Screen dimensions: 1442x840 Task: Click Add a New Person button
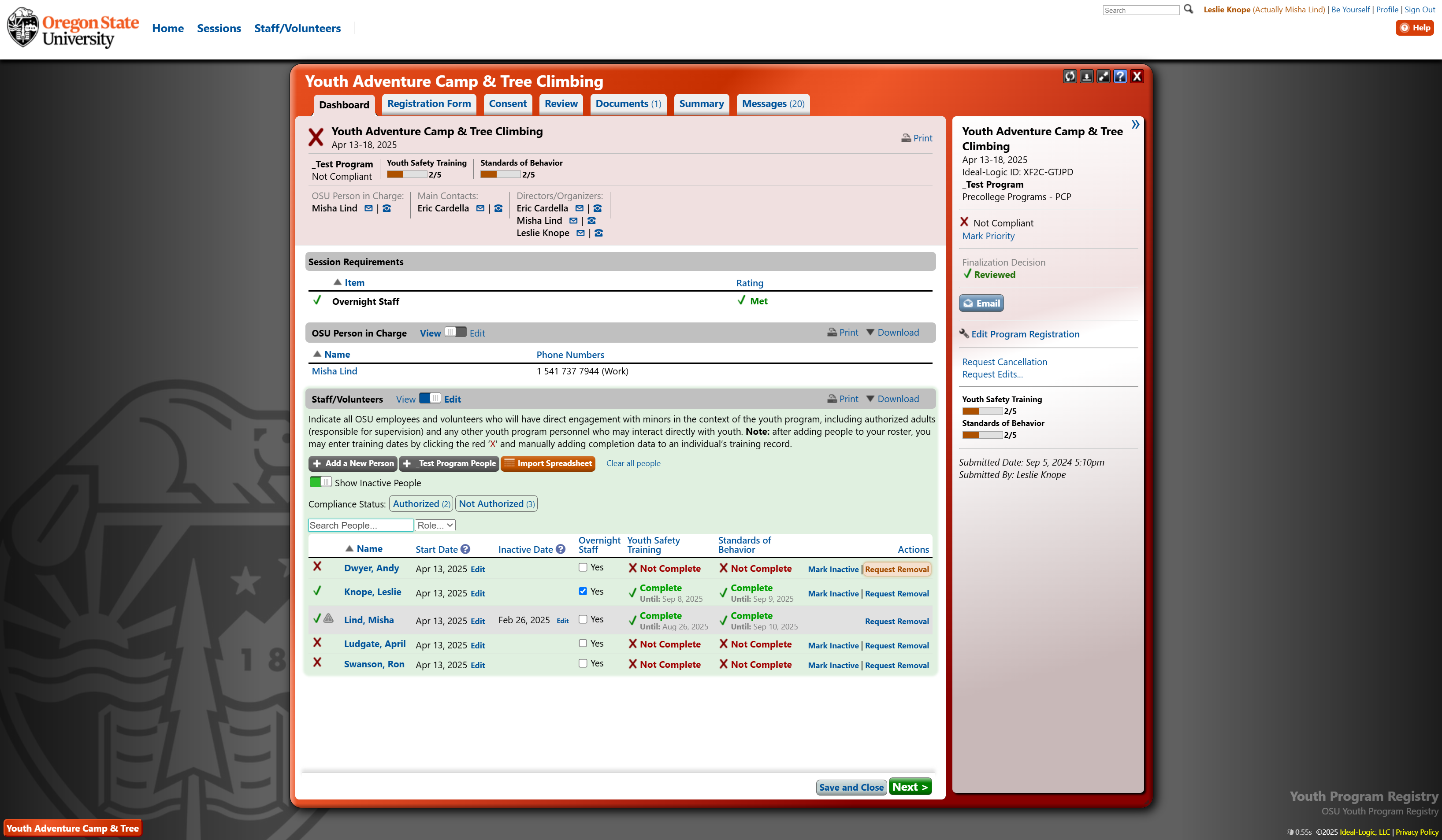tap(353, 463)
